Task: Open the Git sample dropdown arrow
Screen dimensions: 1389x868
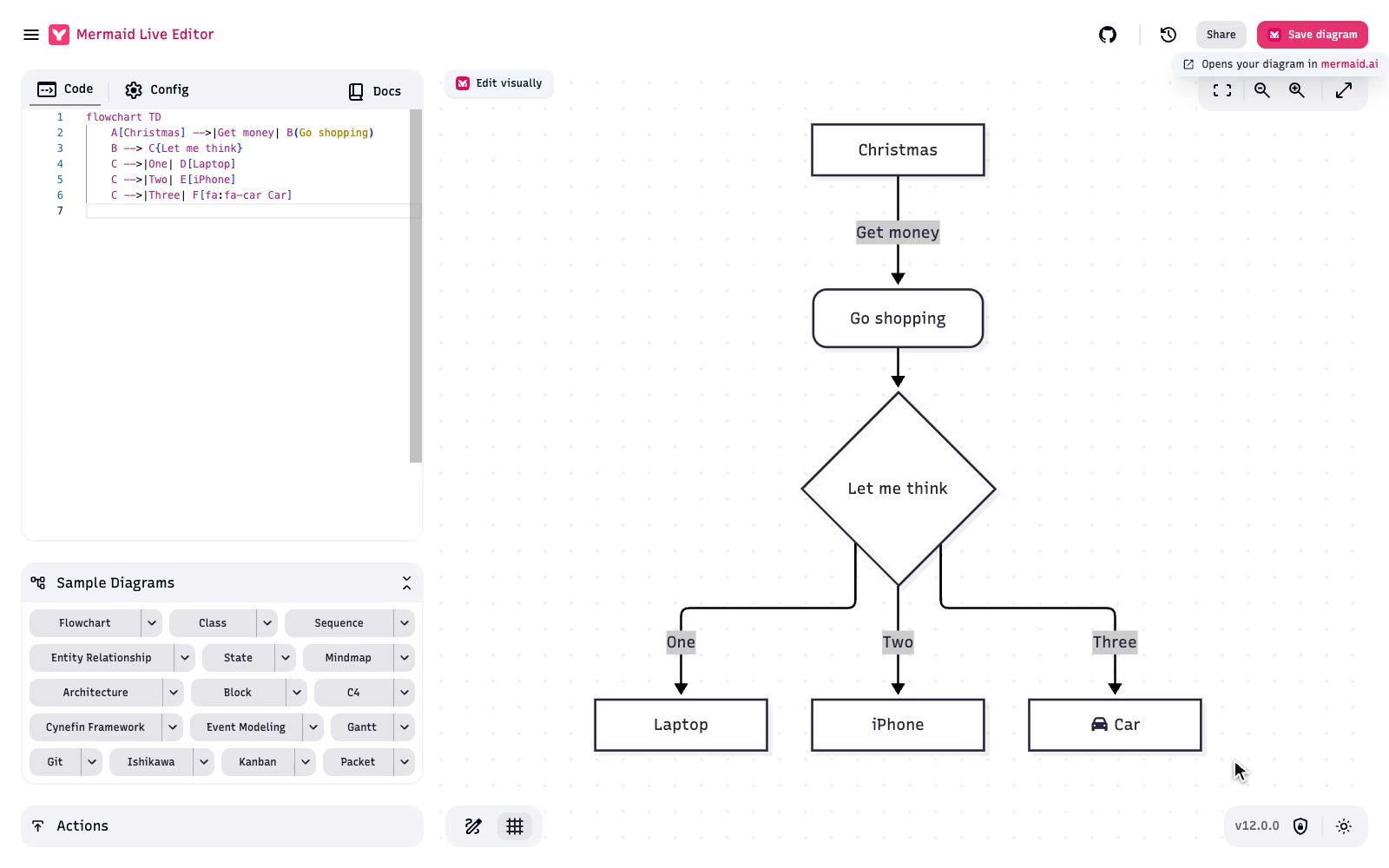Action: click(92, 762)
